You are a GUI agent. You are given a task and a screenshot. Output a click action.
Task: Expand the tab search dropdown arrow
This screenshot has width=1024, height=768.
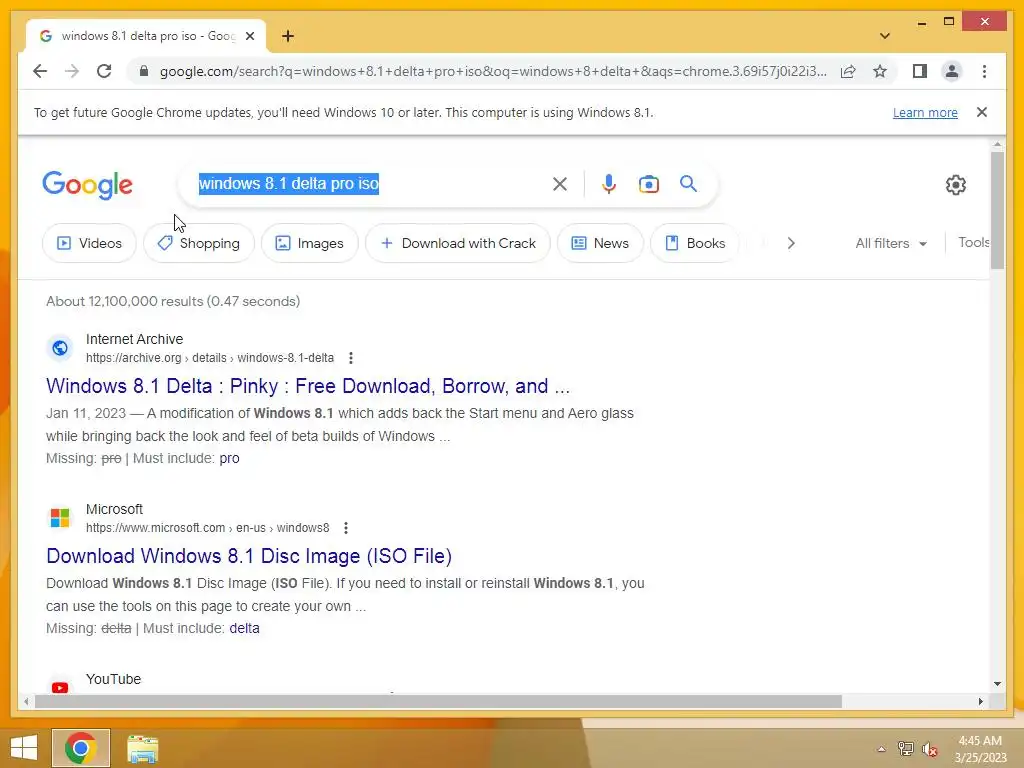coord(884,36)
